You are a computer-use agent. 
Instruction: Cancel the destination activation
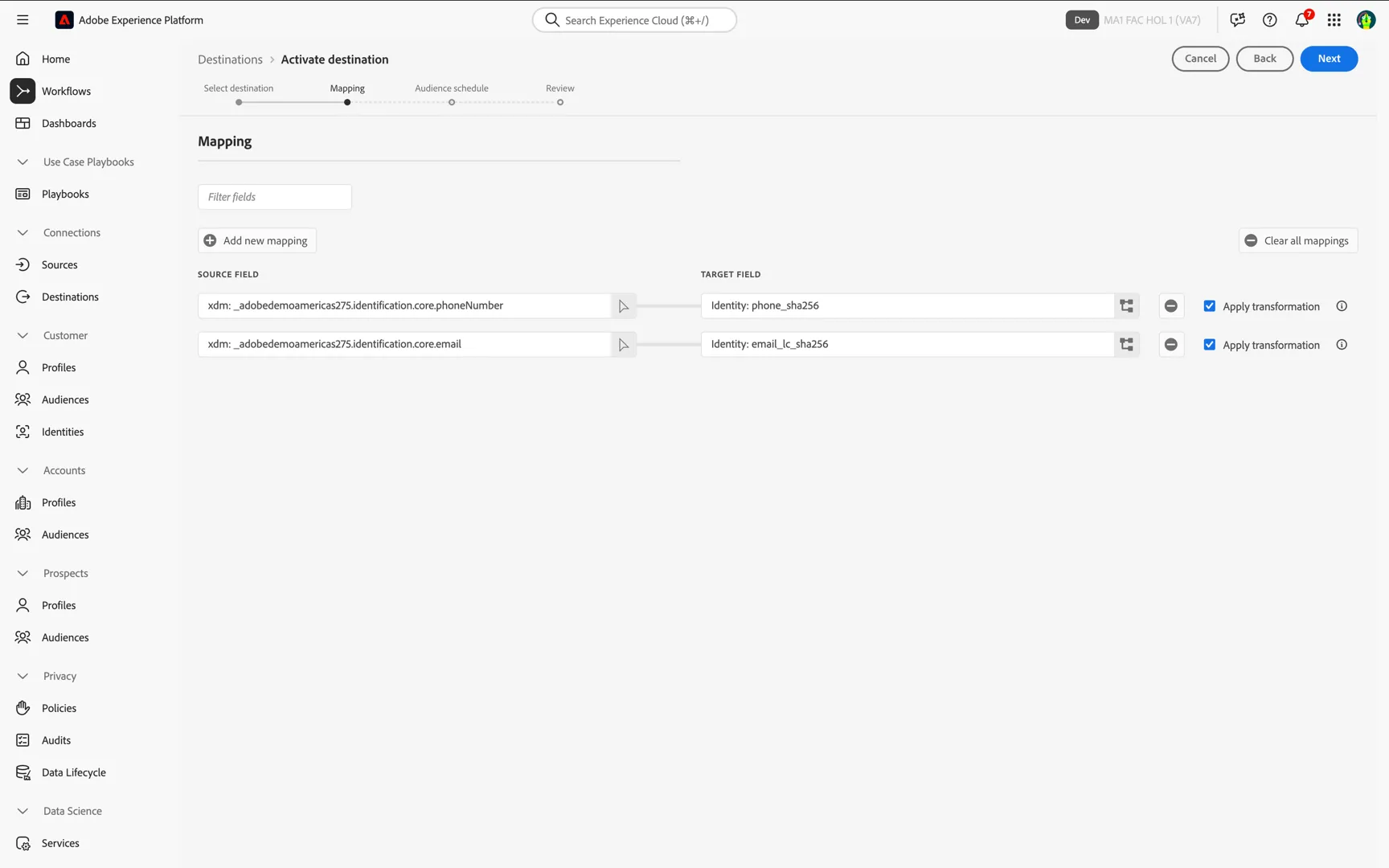point(1200,59)
